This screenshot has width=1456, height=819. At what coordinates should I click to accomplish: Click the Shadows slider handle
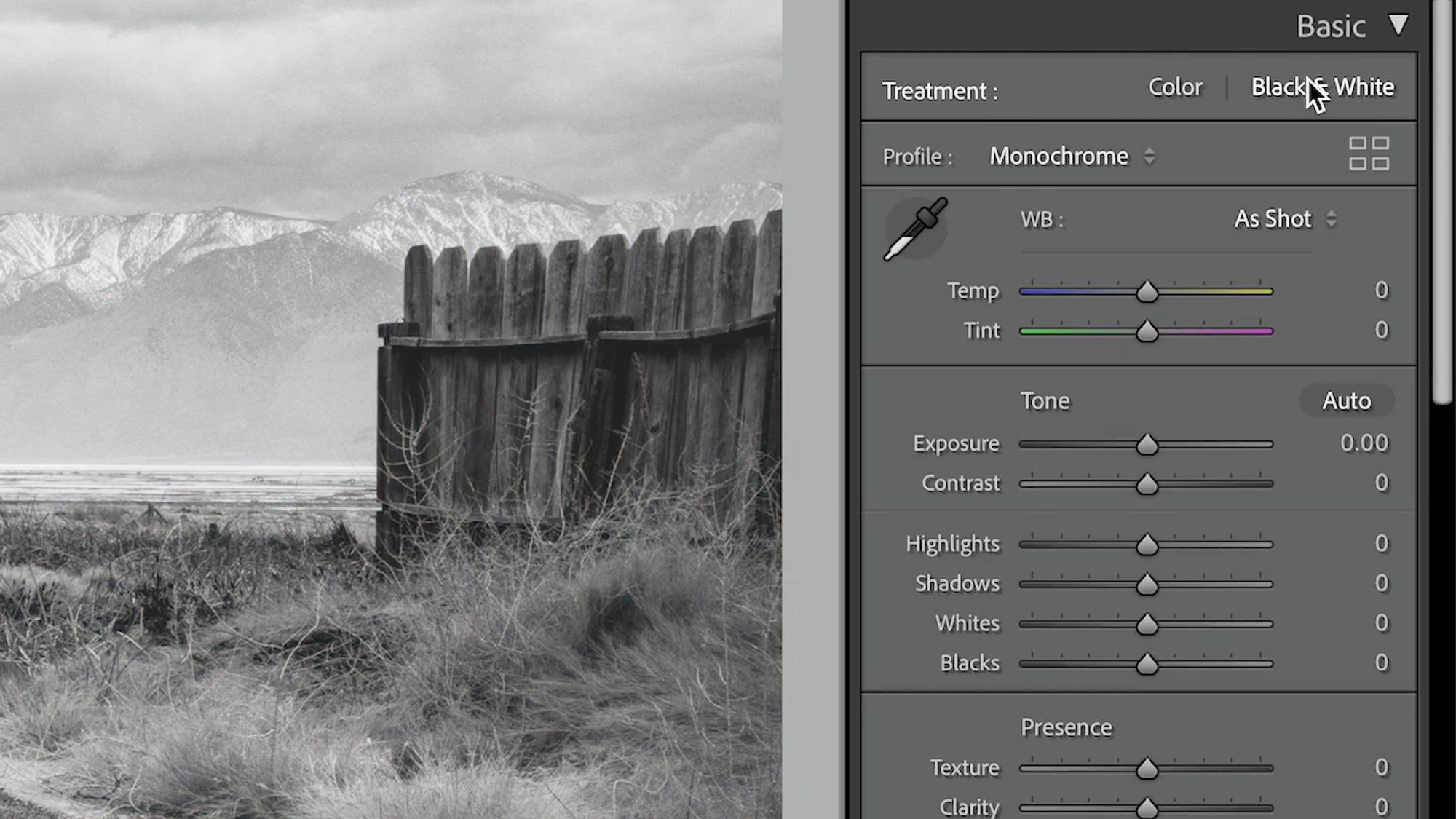coord(1147,585)
